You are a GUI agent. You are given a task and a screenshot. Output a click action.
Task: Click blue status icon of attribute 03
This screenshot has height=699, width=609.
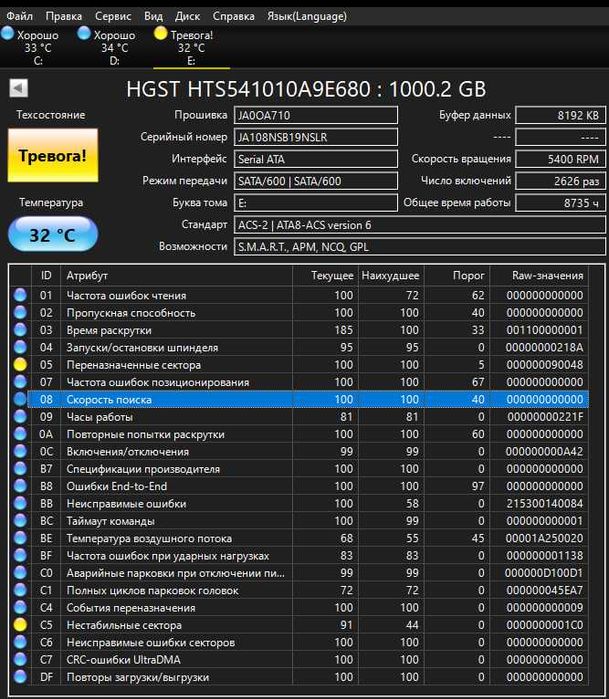(20, 330)
